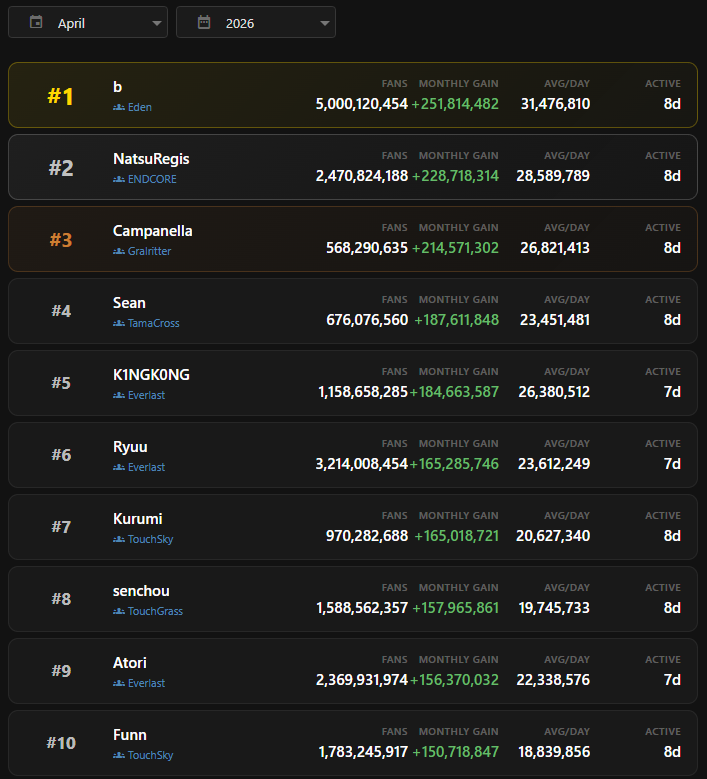Click avg/day value 22,338,576
Image resolution: width=707 pixels, height=779 pixels.
553,680
